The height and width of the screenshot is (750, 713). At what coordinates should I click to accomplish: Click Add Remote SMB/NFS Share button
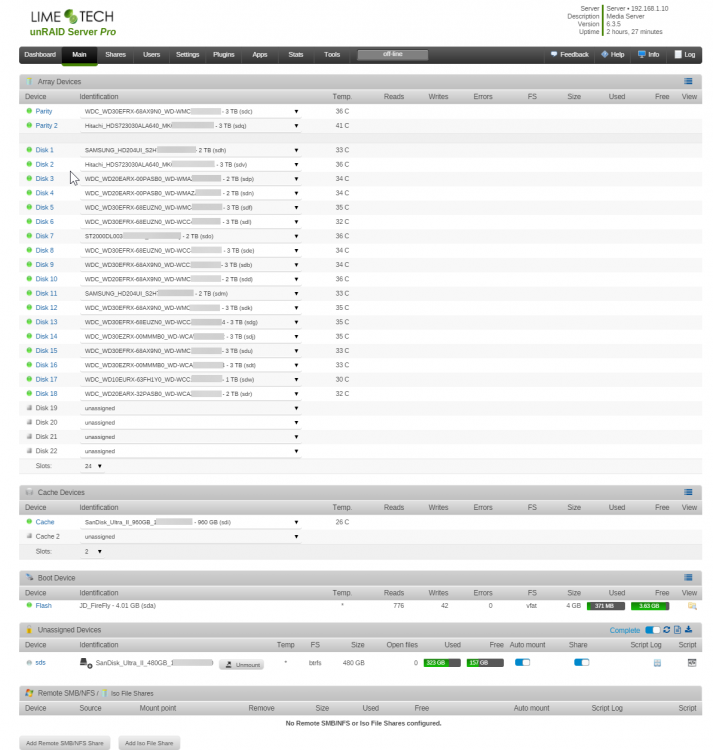[65, 743]
